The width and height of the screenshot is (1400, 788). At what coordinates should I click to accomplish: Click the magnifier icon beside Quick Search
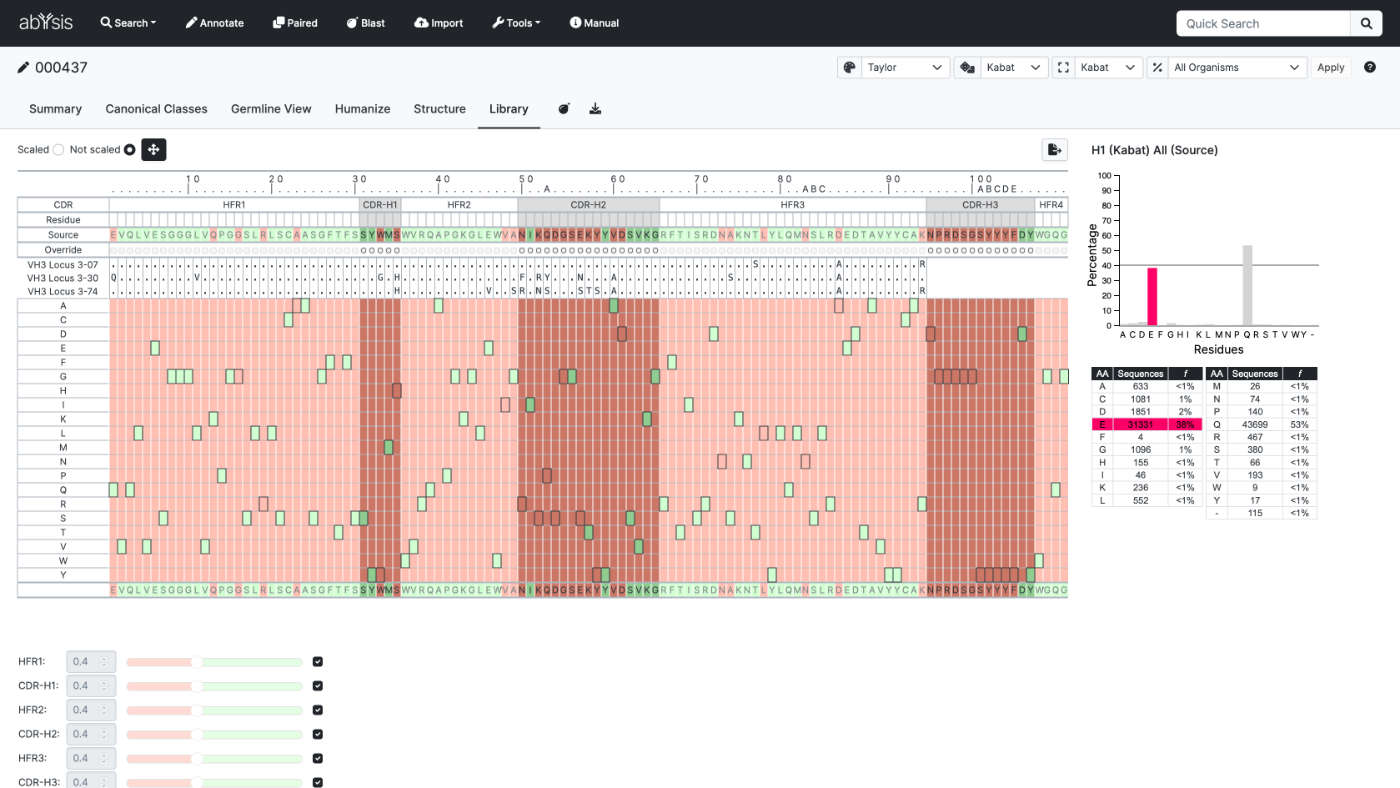point(1366,24)
